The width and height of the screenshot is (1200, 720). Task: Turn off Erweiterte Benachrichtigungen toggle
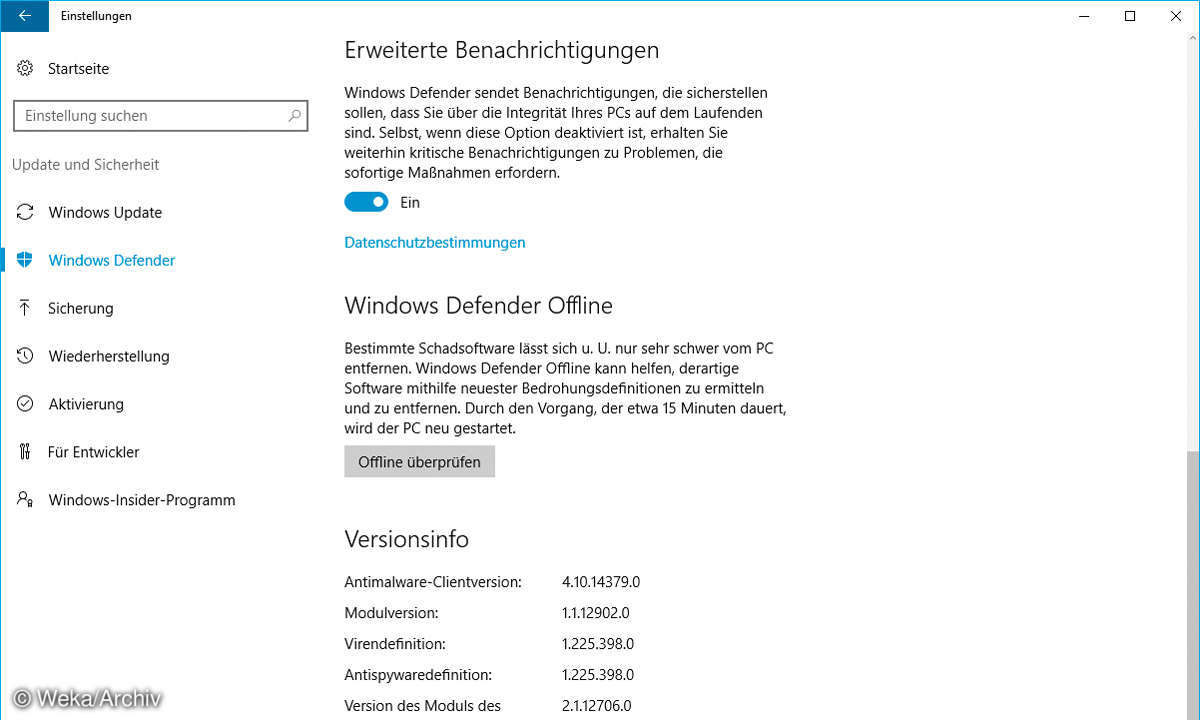[x=366, y=202]
